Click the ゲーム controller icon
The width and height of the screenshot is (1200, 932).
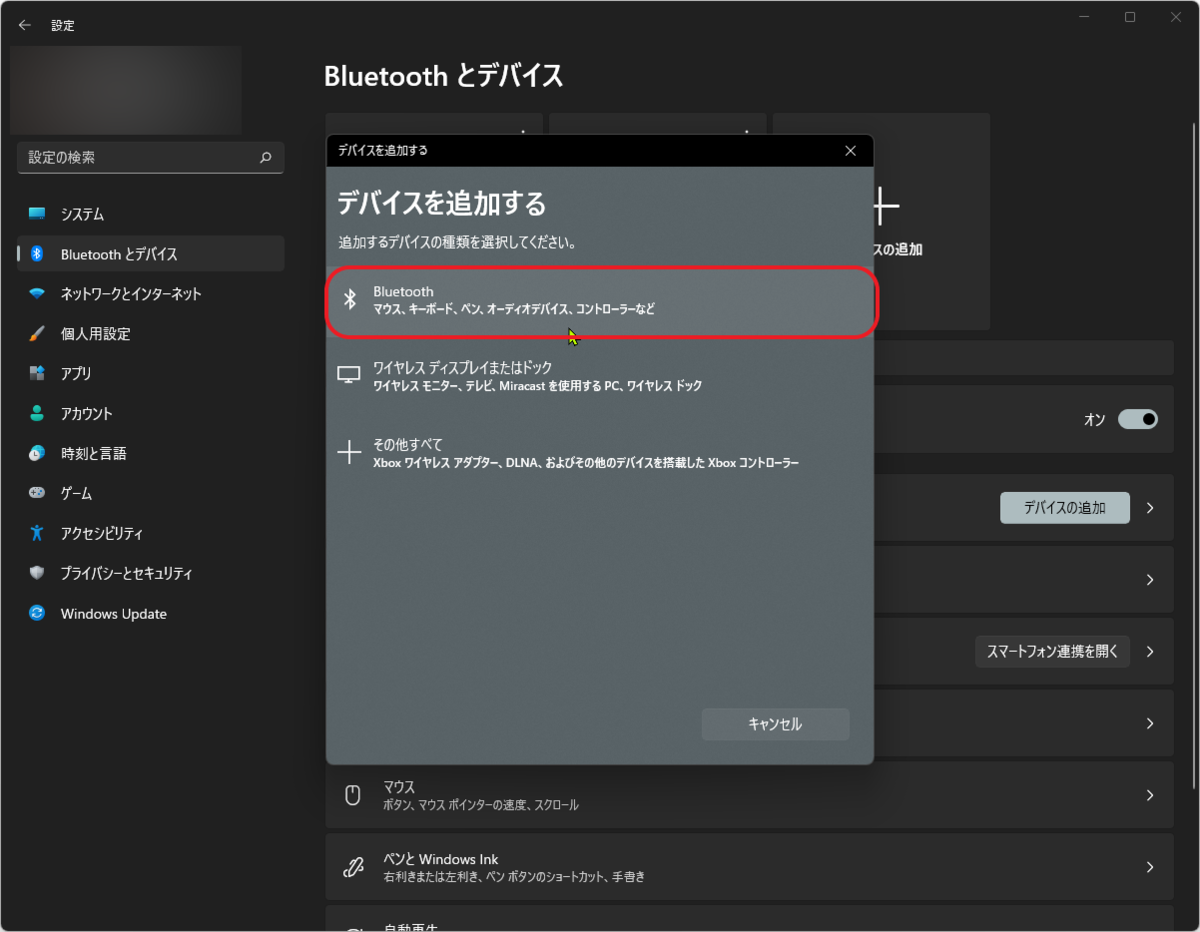click(37, 493)
